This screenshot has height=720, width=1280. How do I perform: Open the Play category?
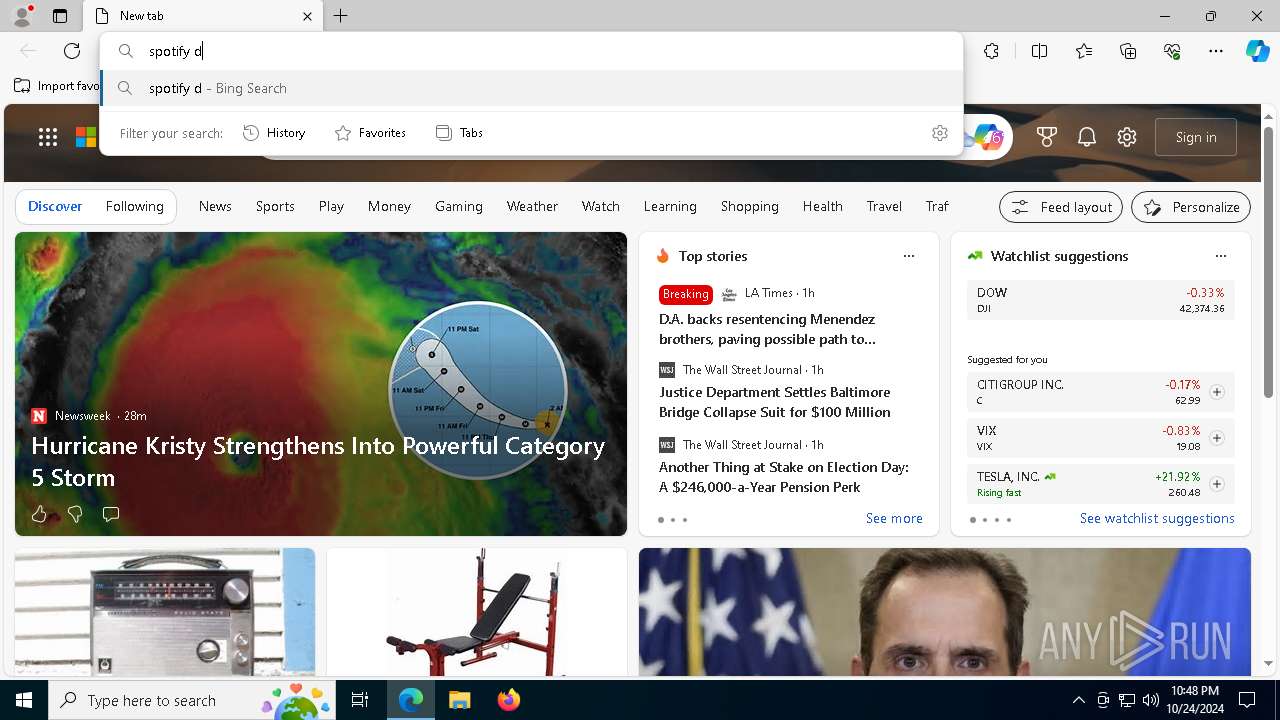click(331, 206)
